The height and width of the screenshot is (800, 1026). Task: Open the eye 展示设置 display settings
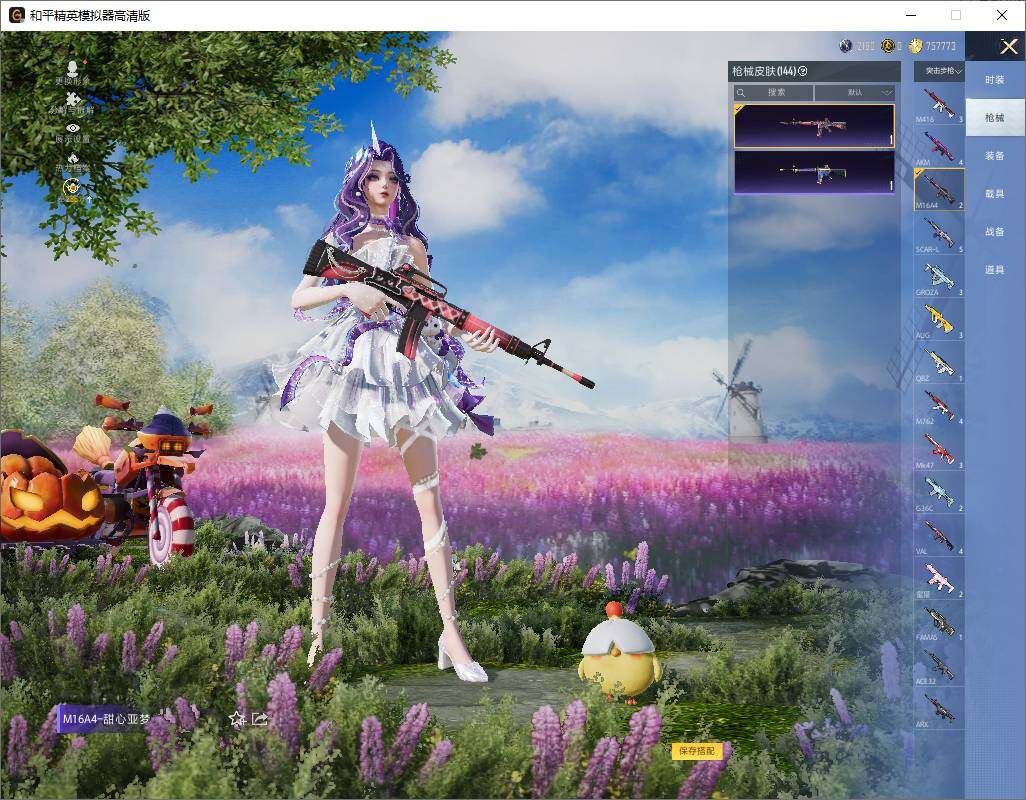coord(73,132)
